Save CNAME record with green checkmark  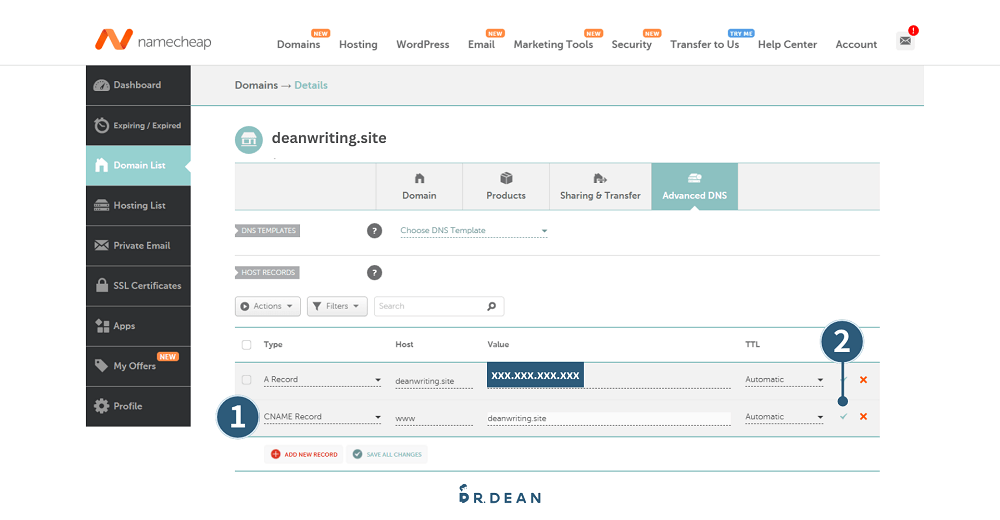click(843, 416)
